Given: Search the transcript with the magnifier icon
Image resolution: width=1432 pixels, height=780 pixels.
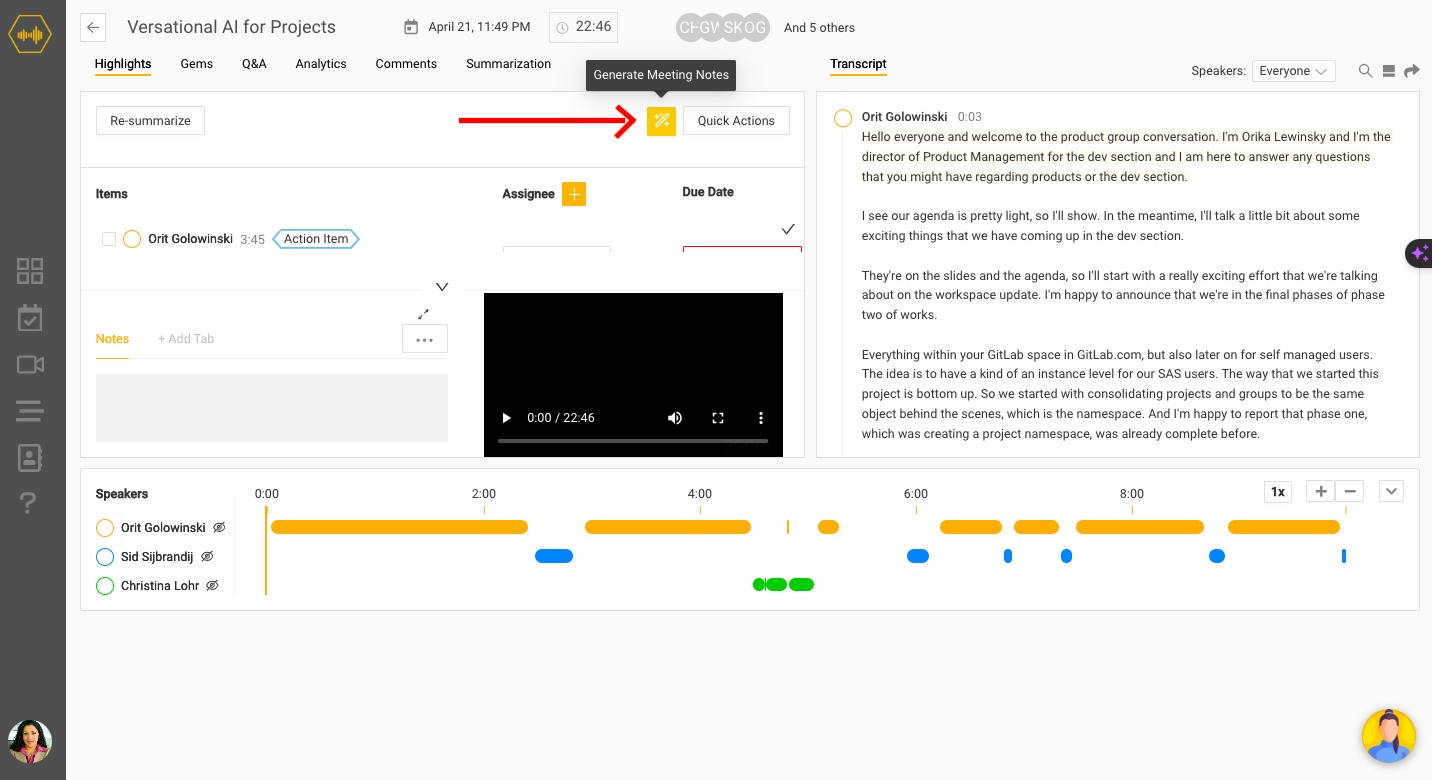Looking at the screenshot, I should (1365, 71).
